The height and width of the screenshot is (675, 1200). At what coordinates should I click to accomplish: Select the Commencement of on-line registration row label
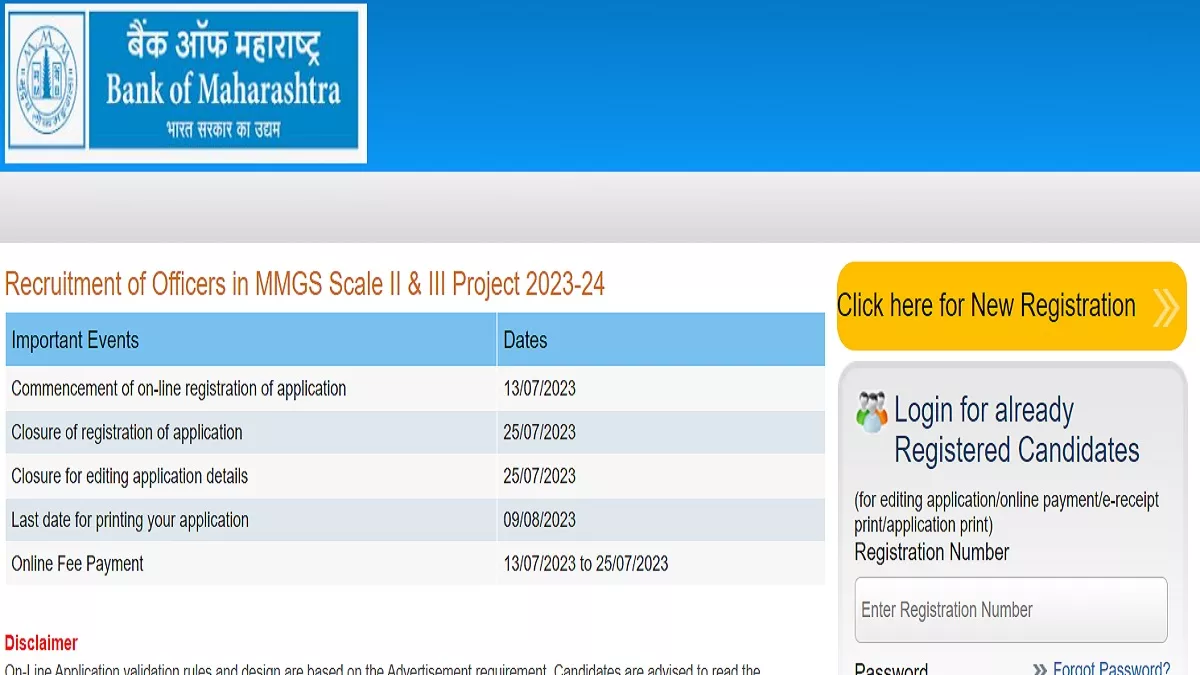(x=179, y=388)
